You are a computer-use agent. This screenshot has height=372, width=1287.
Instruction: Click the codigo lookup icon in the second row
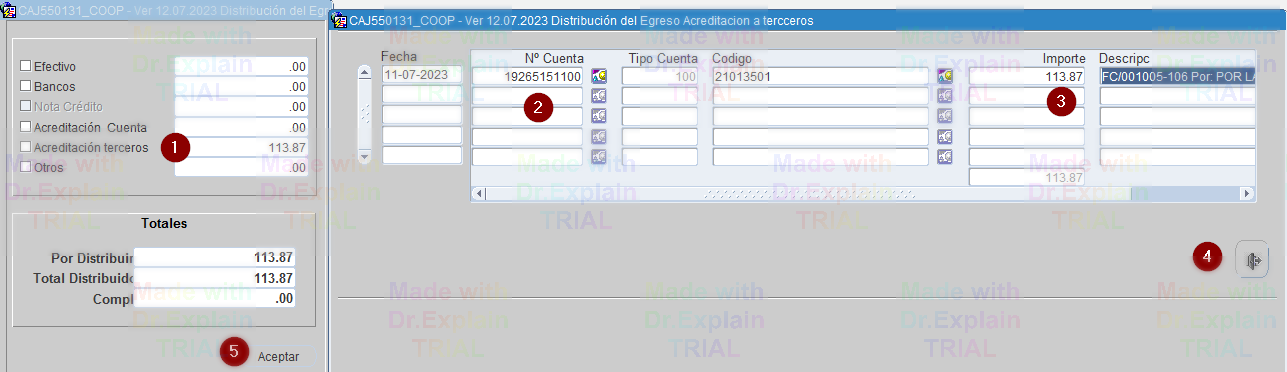pyautogui.click(x=945, y=96)
